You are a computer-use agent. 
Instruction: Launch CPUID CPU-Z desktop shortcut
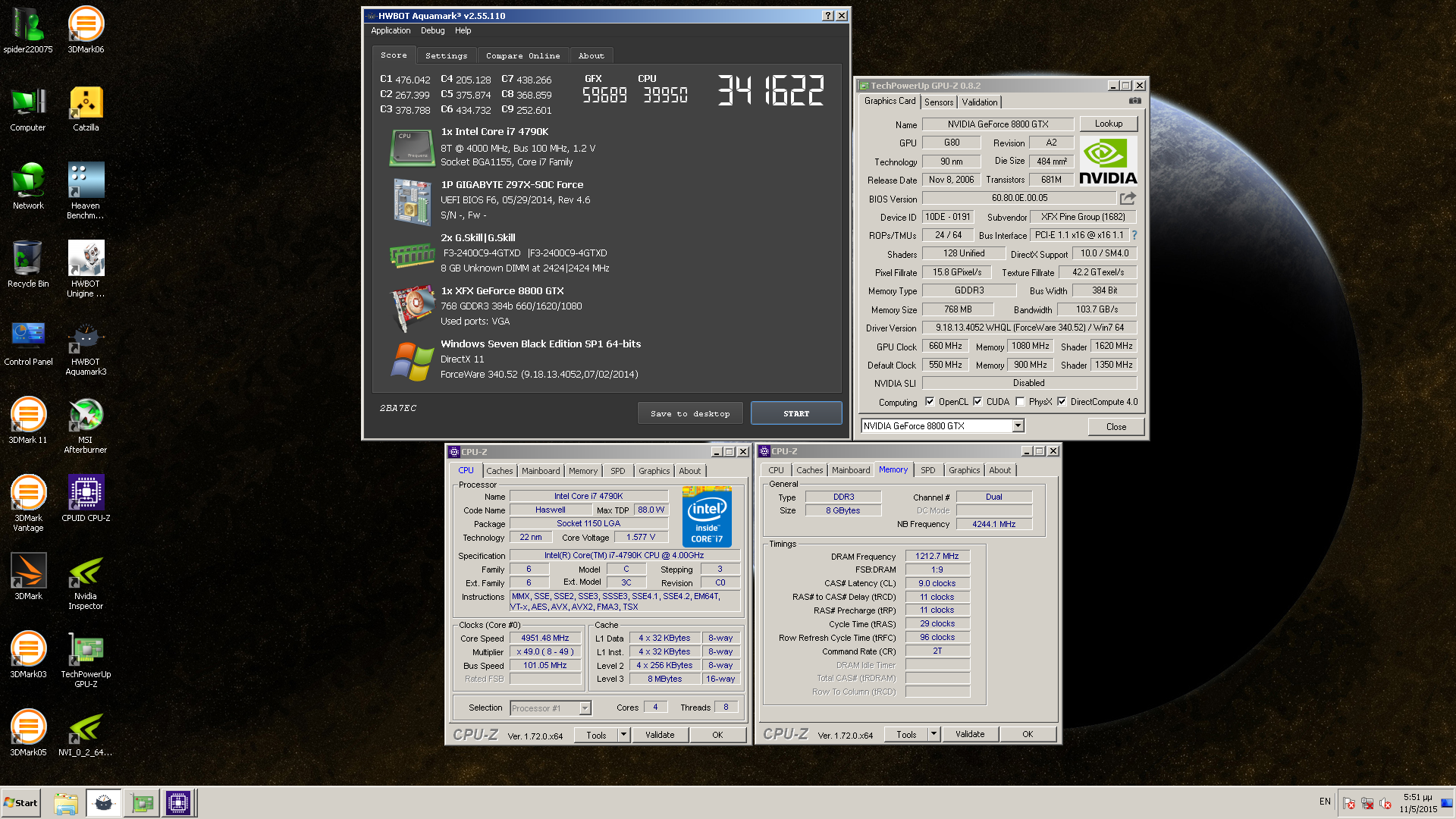click(86, 499)
